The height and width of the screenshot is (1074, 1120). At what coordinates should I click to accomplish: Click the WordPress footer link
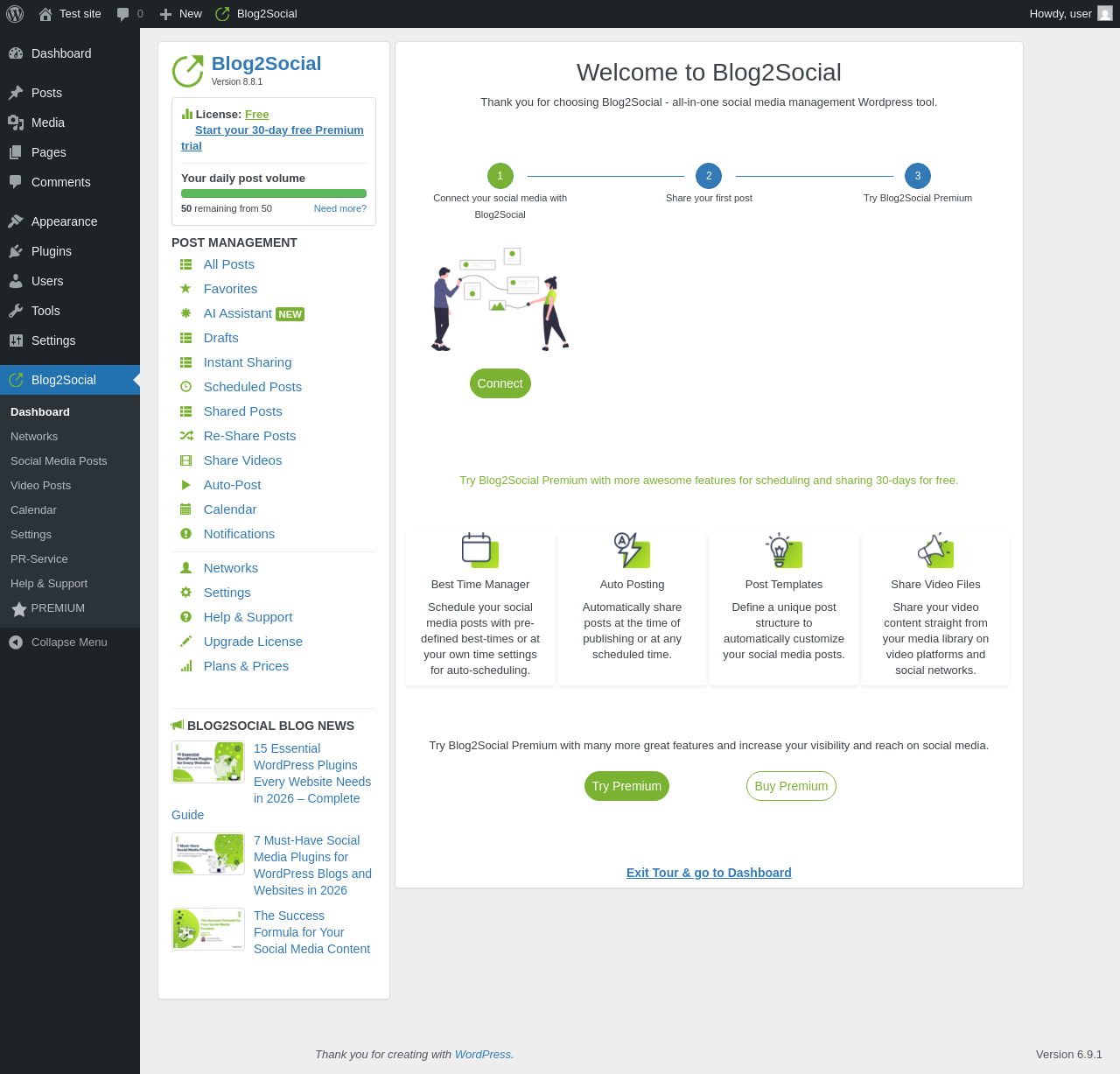click(x=483, y=1055)
